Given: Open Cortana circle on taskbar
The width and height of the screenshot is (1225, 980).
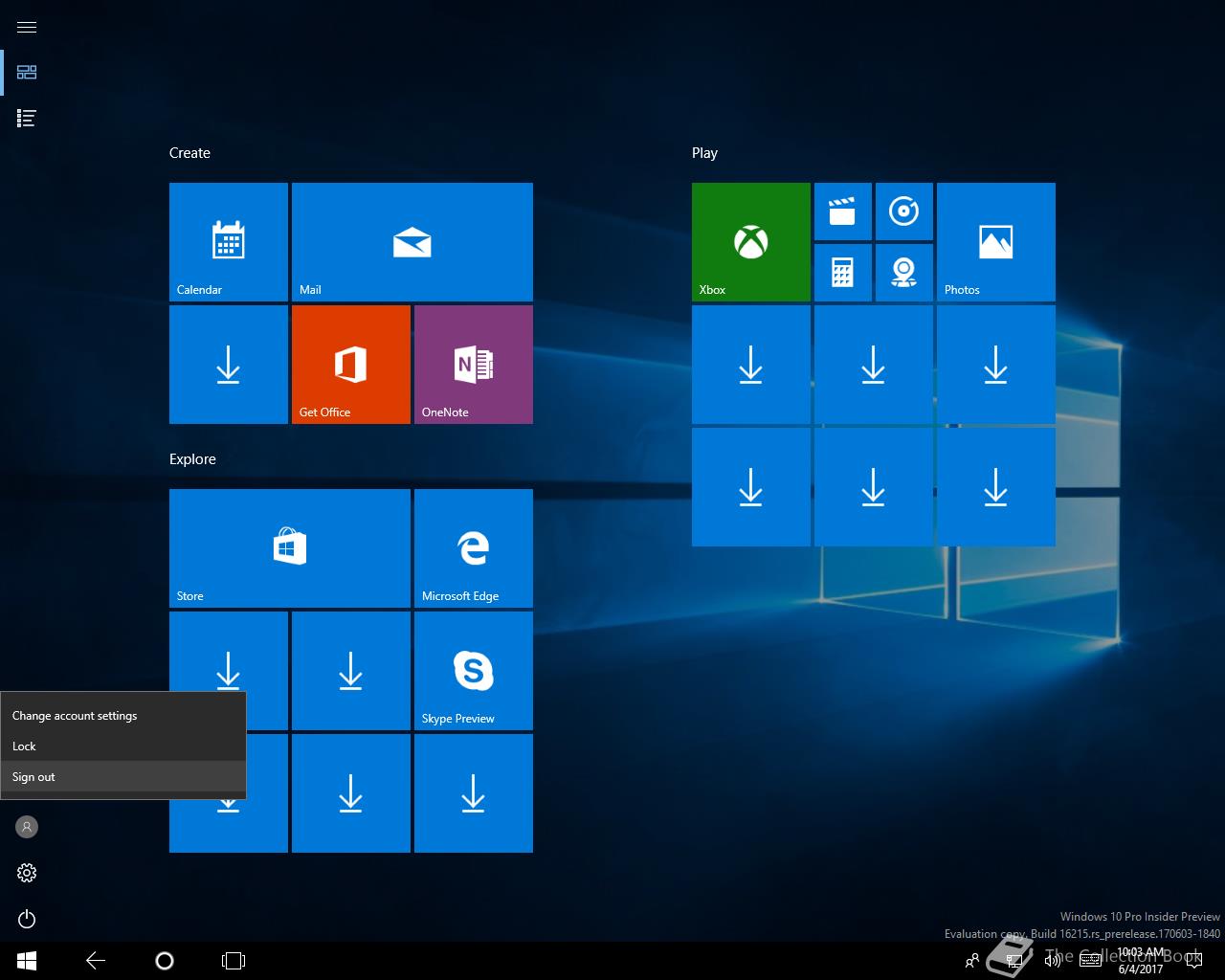Looking at the screenshot, I should click(165, 961).
